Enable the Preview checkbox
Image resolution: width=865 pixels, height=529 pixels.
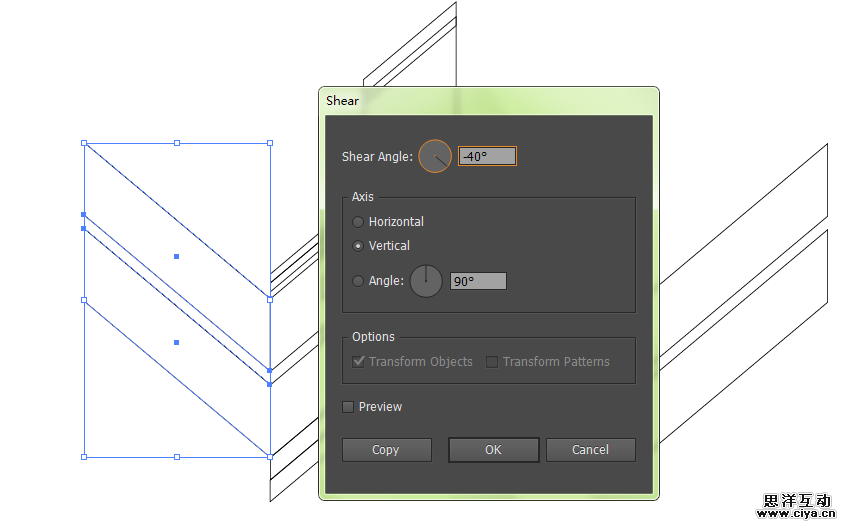point(348,407)
